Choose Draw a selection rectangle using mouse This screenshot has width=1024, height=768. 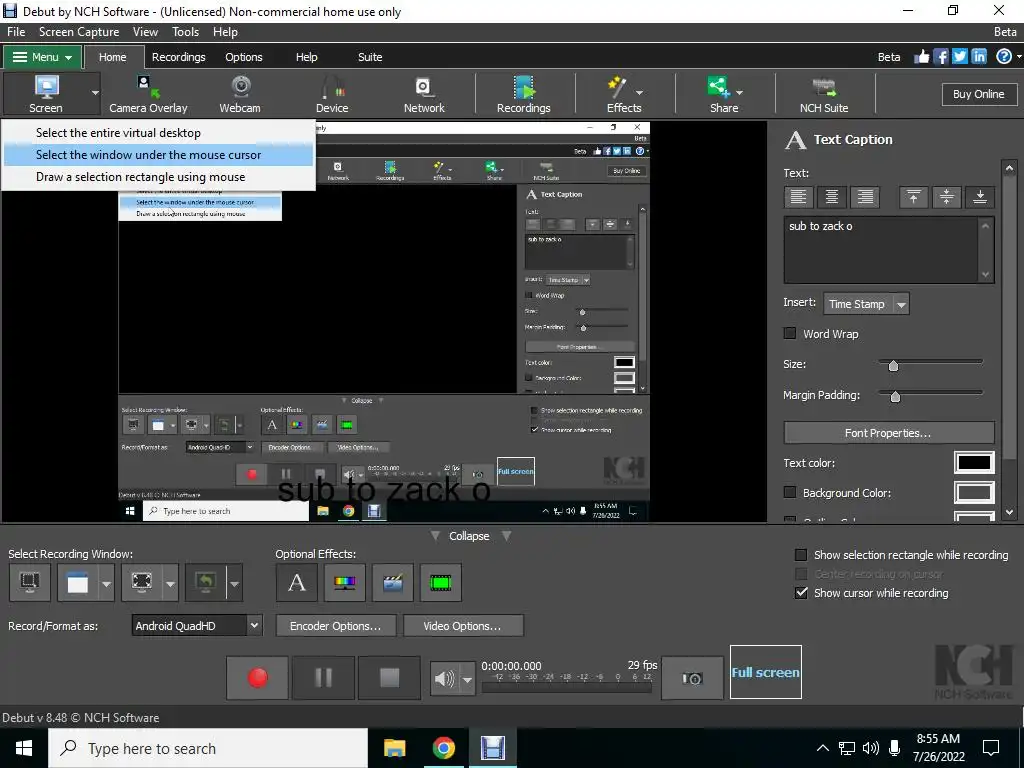point(158,177)
